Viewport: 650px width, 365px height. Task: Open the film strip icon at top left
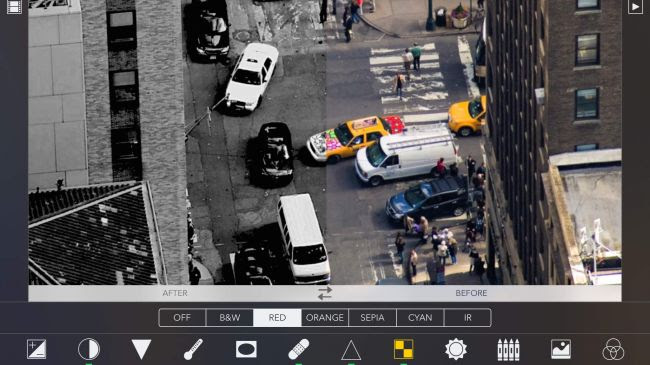point(14,6)
